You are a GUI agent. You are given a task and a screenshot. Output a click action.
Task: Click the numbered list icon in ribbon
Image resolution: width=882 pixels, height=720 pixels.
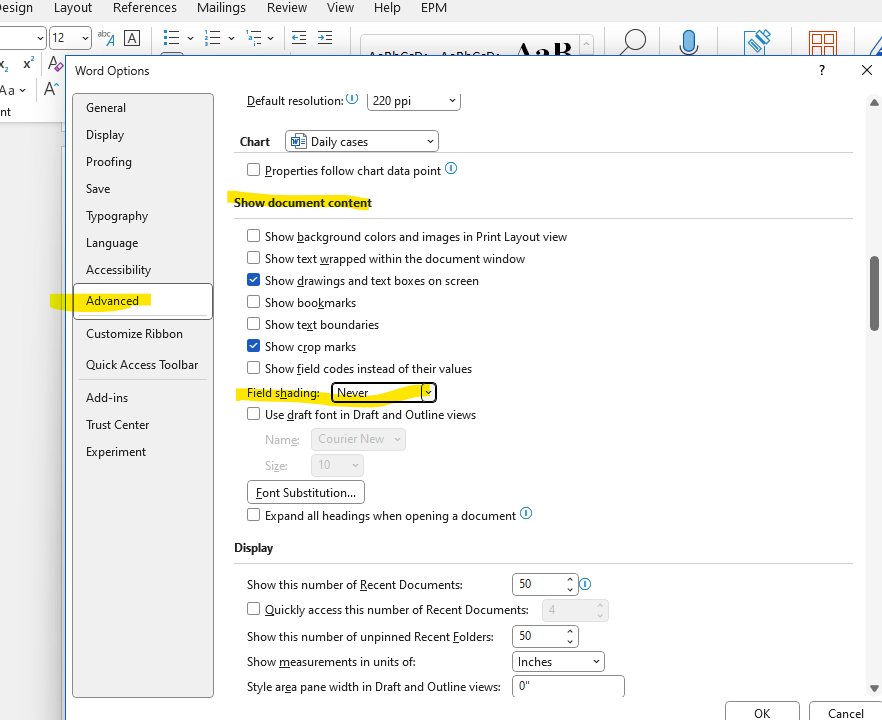tap(212, 38)
